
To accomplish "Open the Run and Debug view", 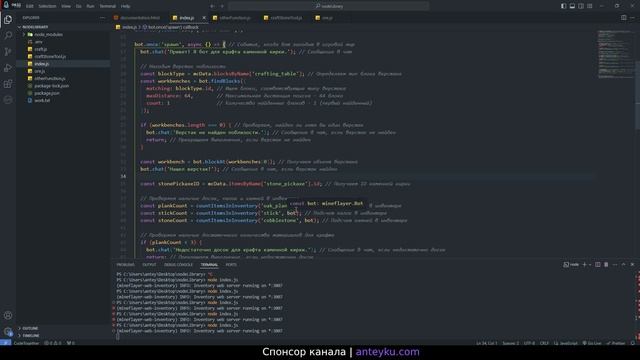I will pyautogui.click(x=8, y=68).
